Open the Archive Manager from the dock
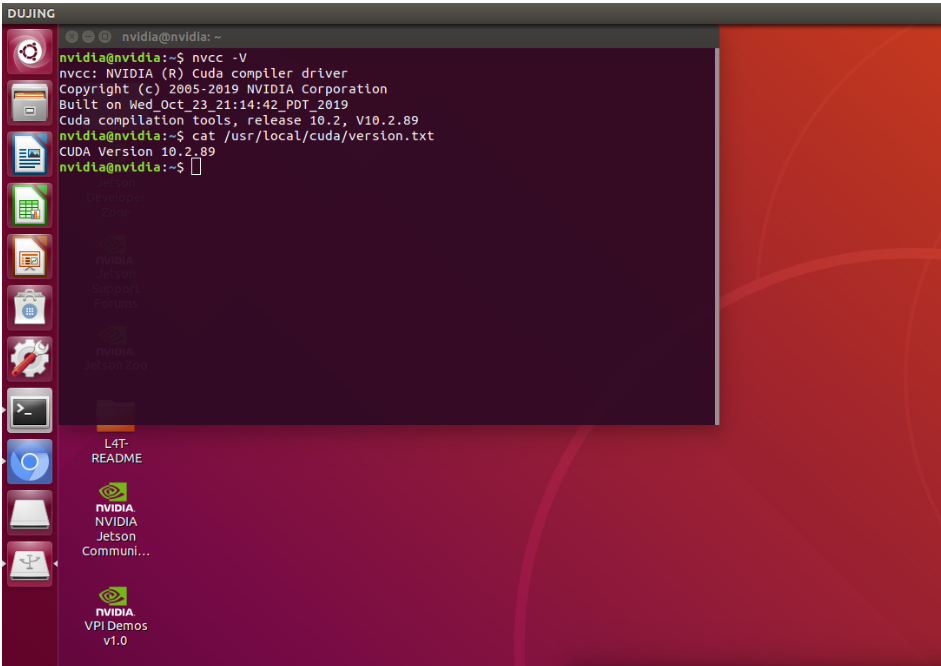Image resolution: width=941 pixels, height=666 pixels. (x=29, y=102)
